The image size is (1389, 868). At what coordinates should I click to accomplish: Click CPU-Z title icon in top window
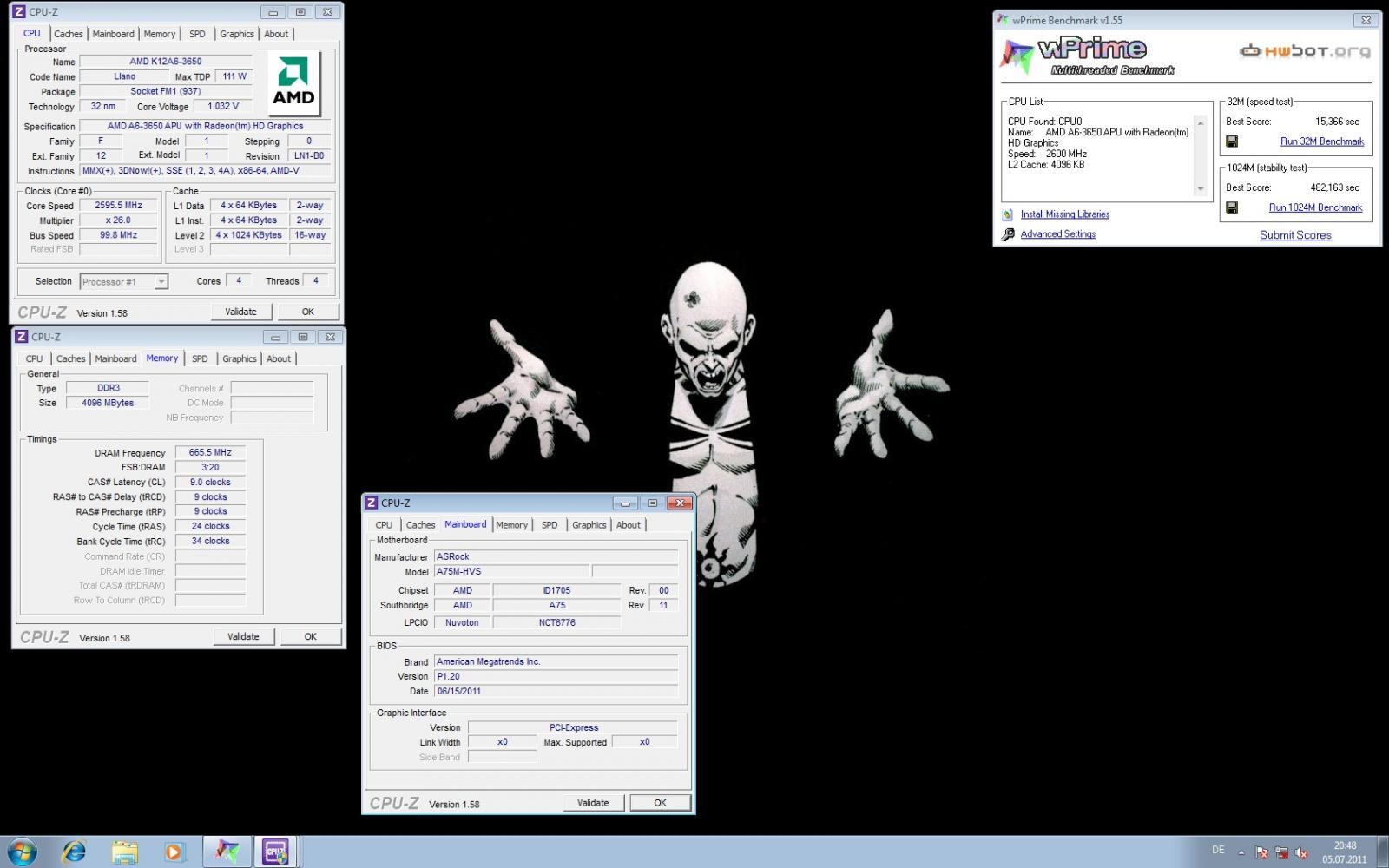19,12
